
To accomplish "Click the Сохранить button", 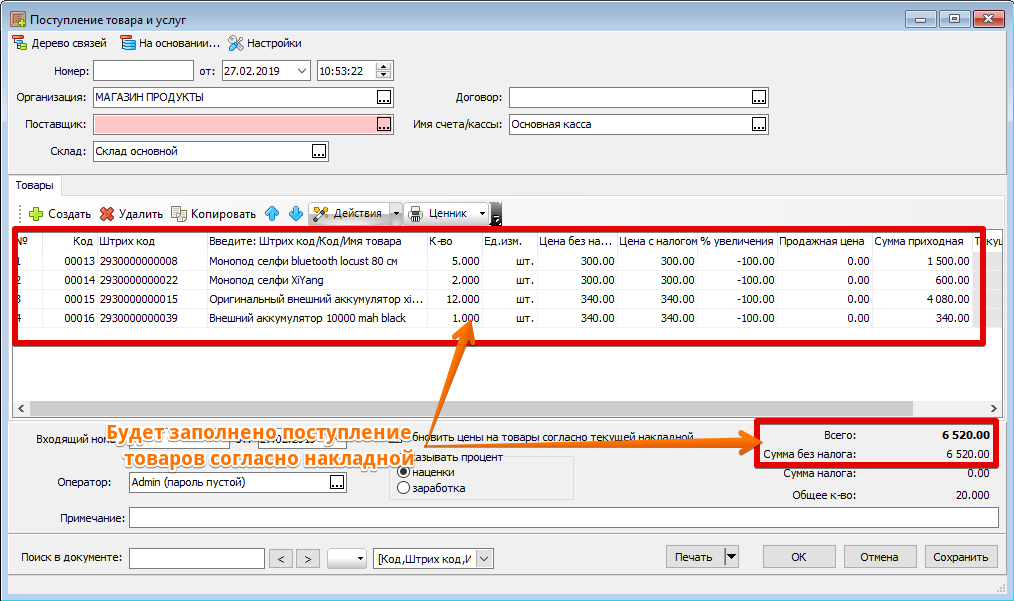I will pyautogui.click(x=960, y=556).
